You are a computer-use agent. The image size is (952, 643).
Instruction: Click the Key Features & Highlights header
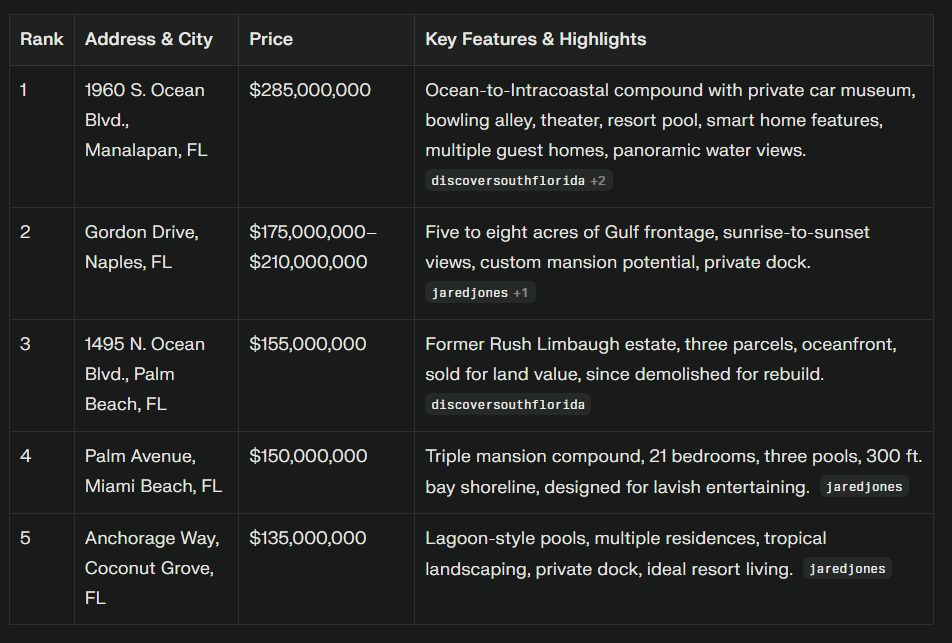click(x=536, y=40)
